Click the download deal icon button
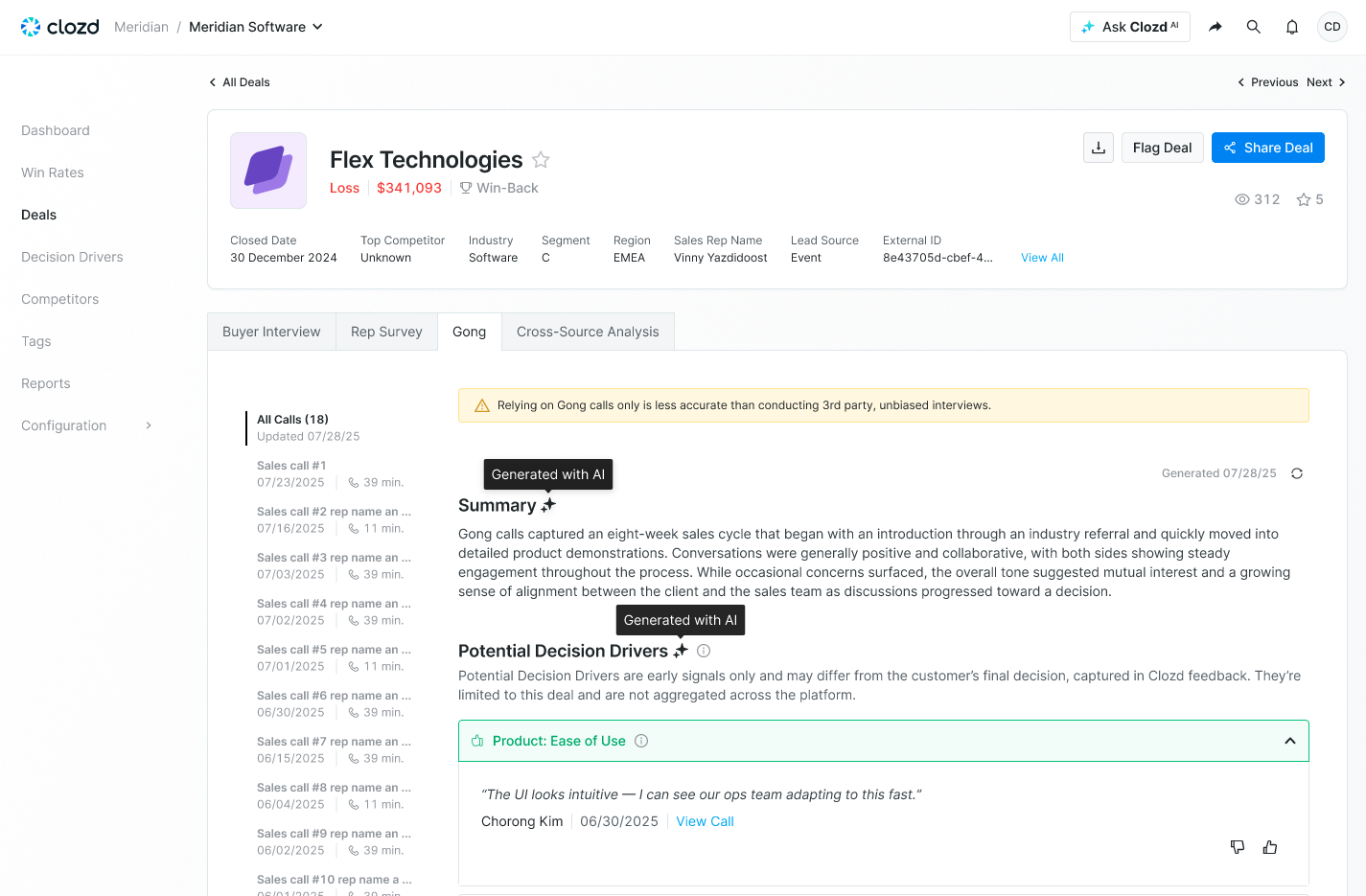 (x=1099, y=148)
